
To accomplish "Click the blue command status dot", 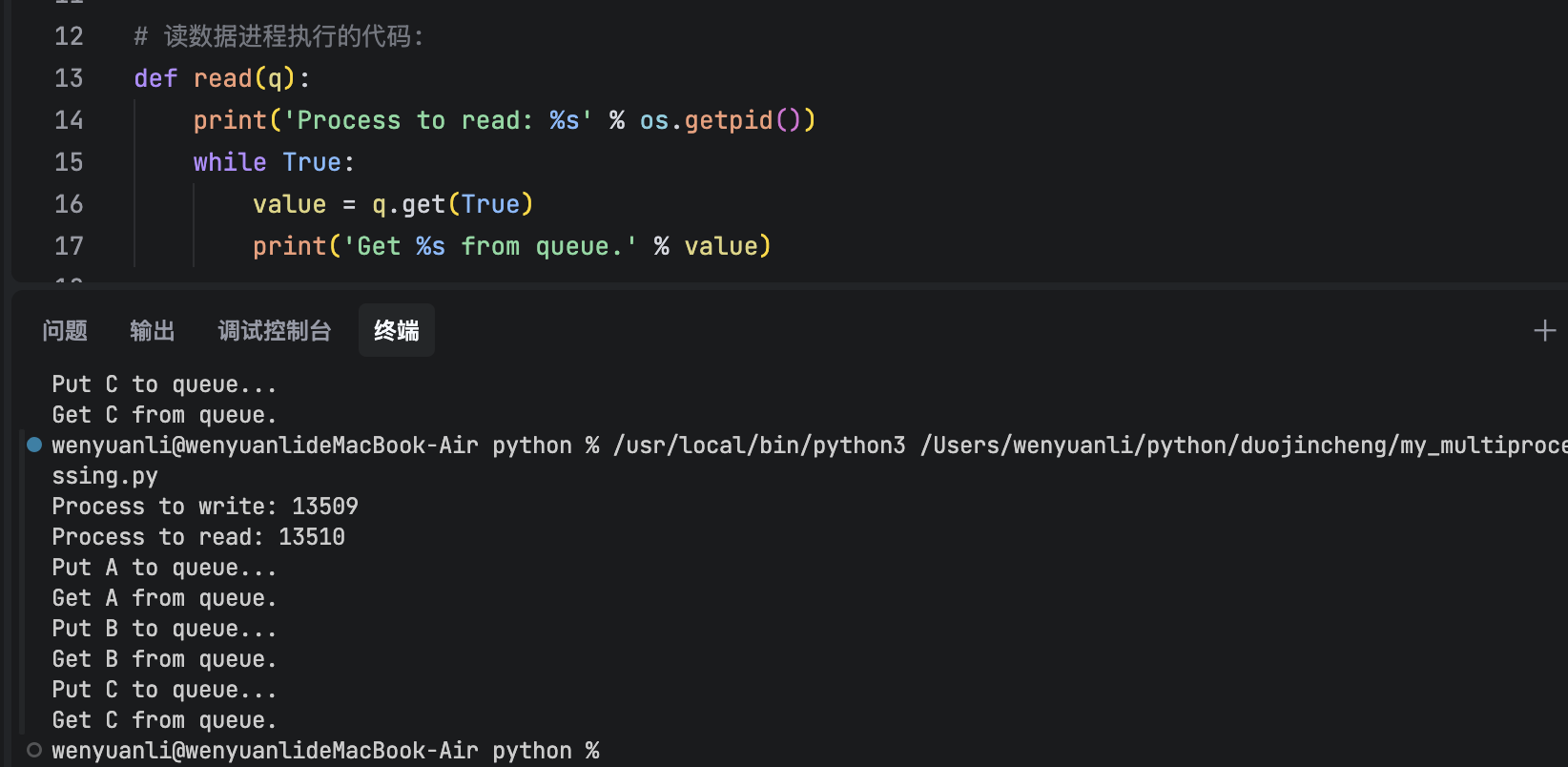I will pyautogui.click(x=34, y=445).
